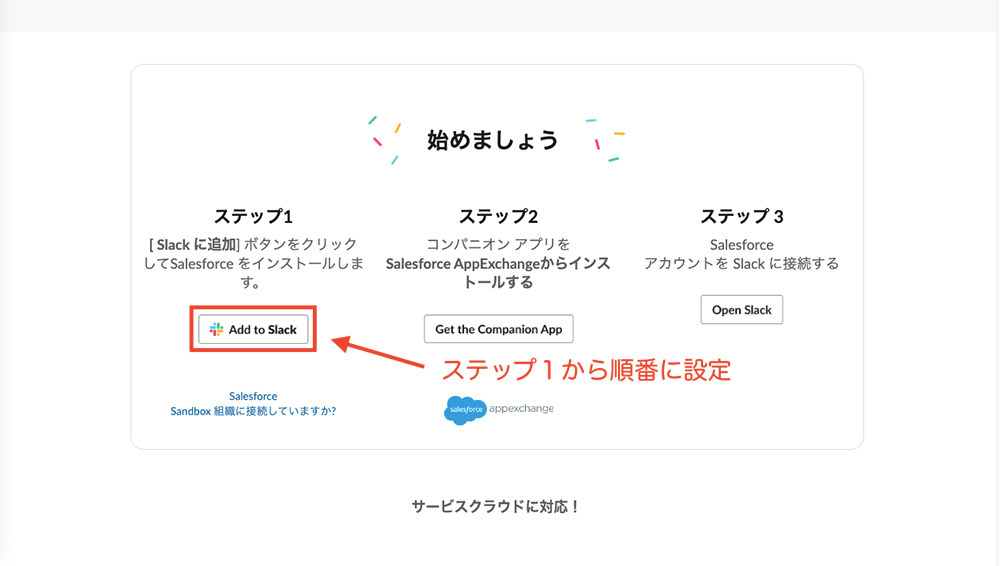1000x566 pixels.
Task: Click the ステップ 3 heading
Action: click(x=742, y=216)
